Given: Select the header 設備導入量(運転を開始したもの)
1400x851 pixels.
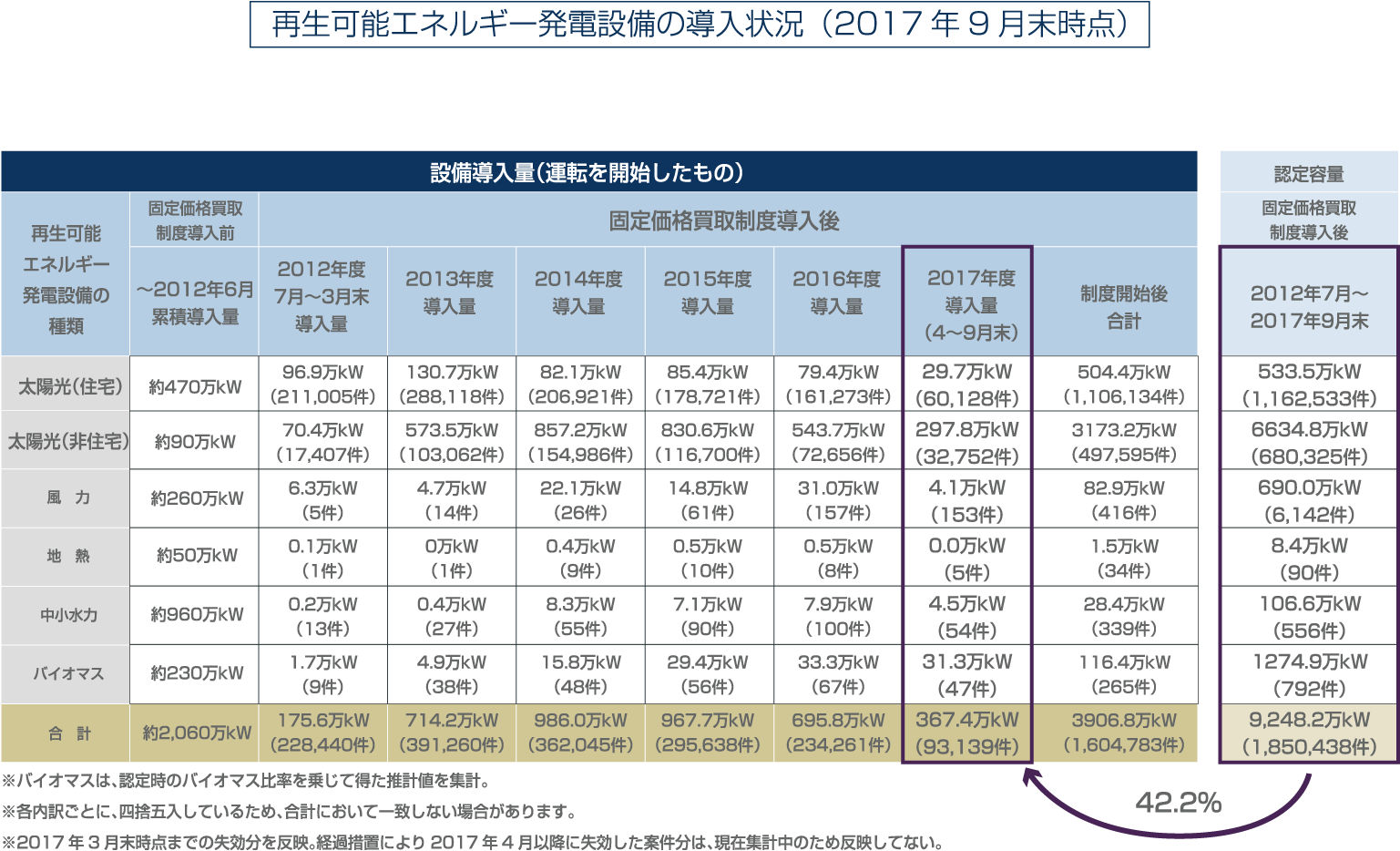Looking at the screenshot, I should point(598,171).
